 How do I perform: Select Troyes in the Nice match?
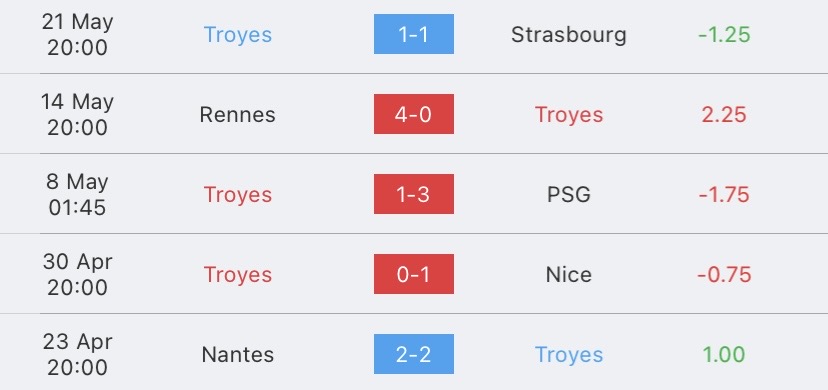point(238,275)
